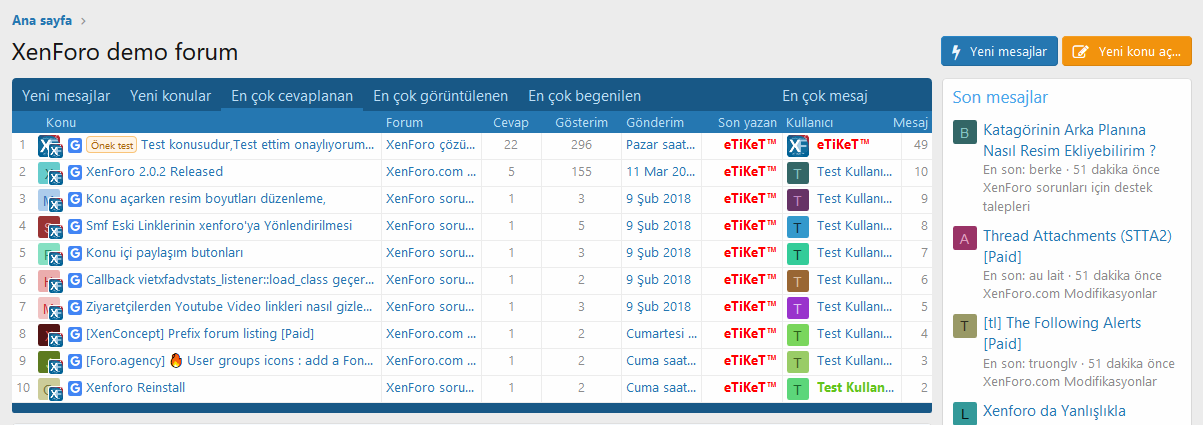Image resolution: width=1203 pixels, height=425 pixels.
Task: Click the Google icon beside XenForo 2.0.2 Released
Action: point(75,172)
